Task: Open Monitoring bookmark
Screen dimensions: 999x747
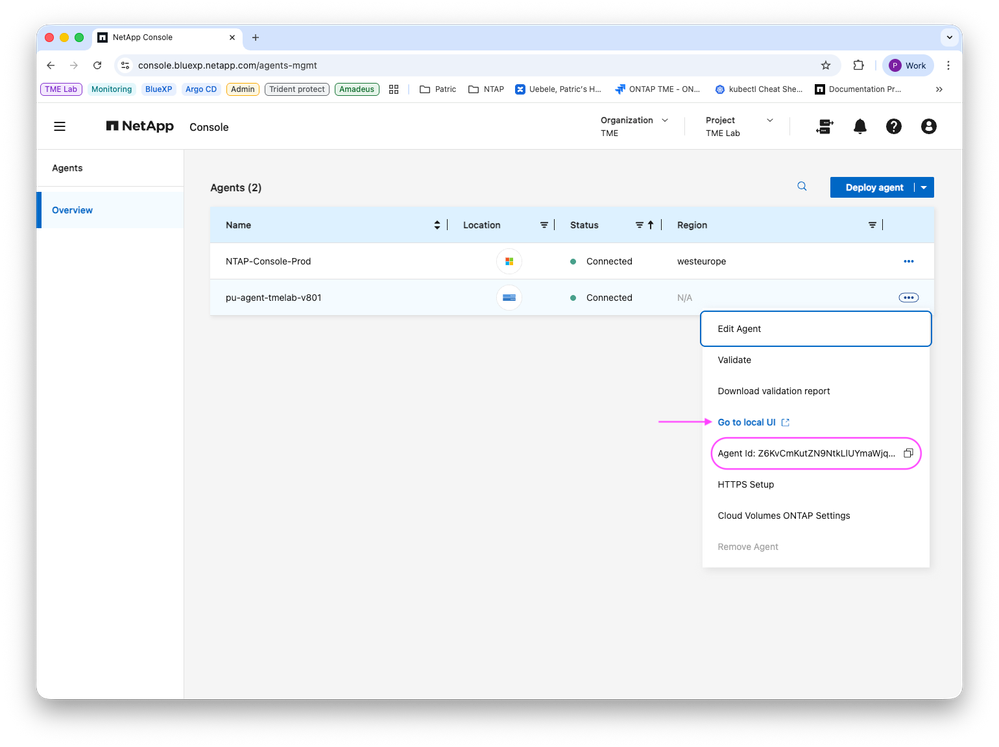Action: click(111, 89)
